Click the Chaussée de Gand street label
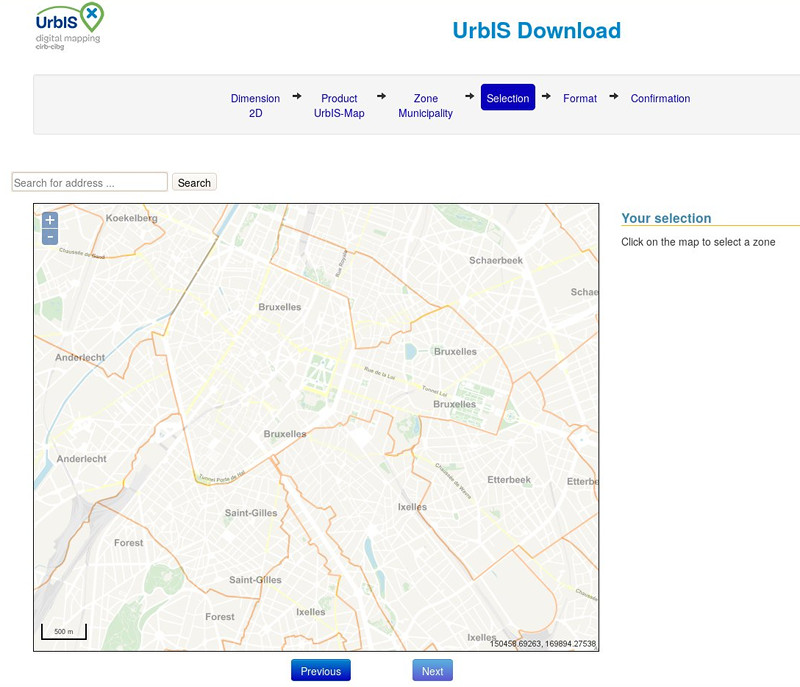This screenshot has width=800, height=687. [x=82, y=253]
